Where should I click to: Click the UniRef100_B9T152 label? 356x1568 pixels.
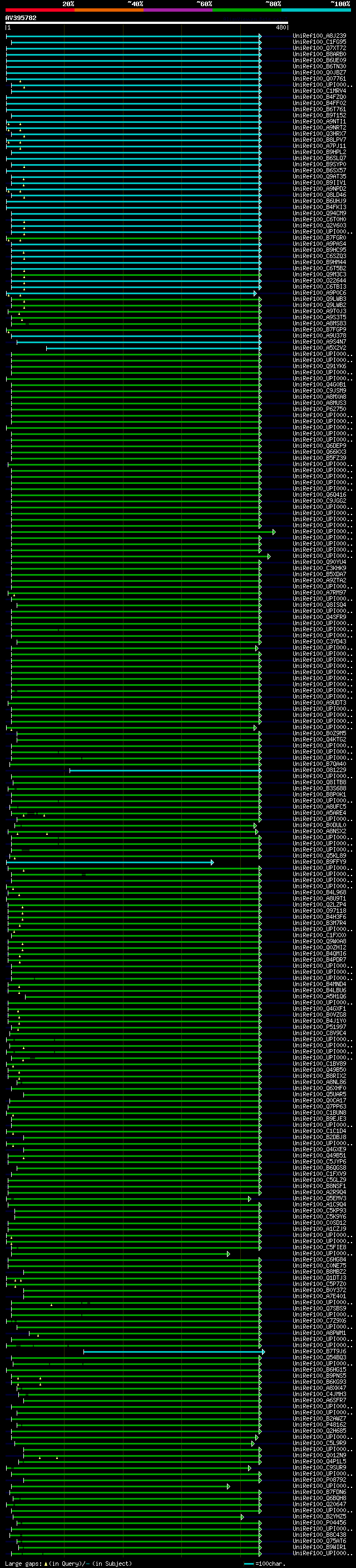(x=319, y=116)
